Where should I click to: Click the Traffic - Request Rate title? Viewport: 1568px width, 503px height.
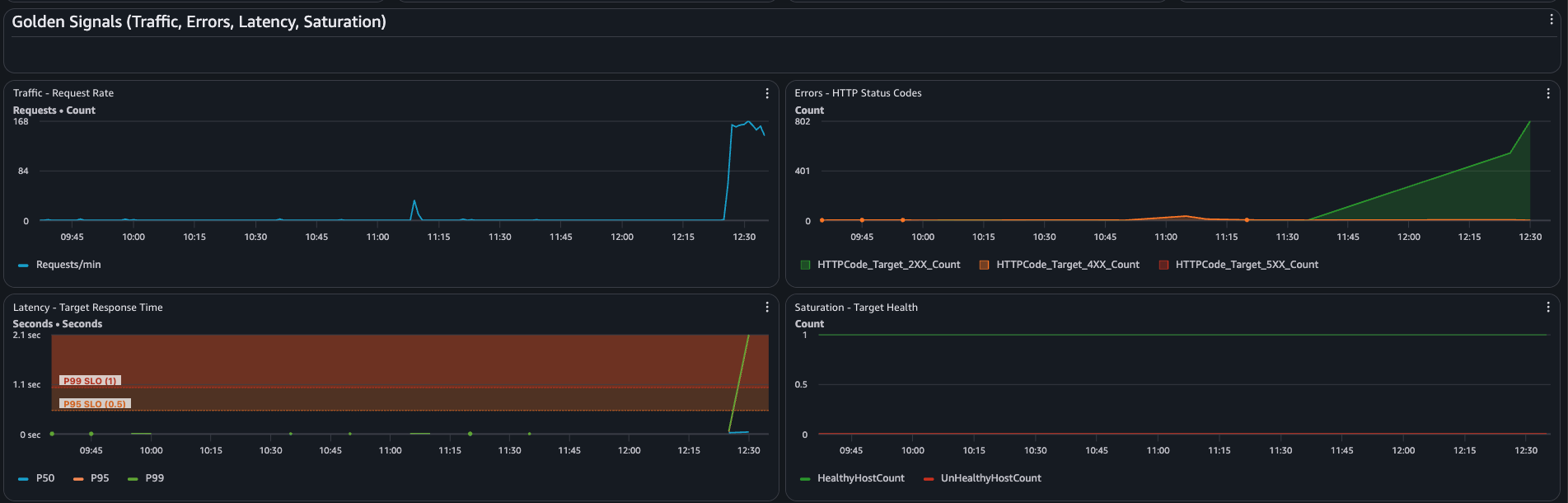[x=63, y=93]
